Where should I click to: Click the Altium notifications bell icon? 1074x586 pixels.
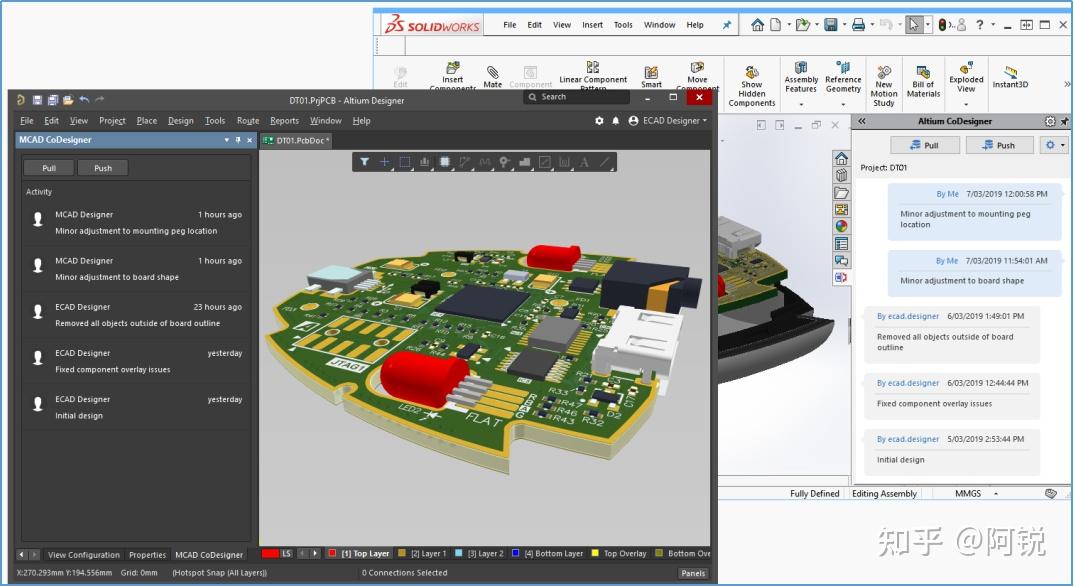pyautogui.click(x=615, y=121)
